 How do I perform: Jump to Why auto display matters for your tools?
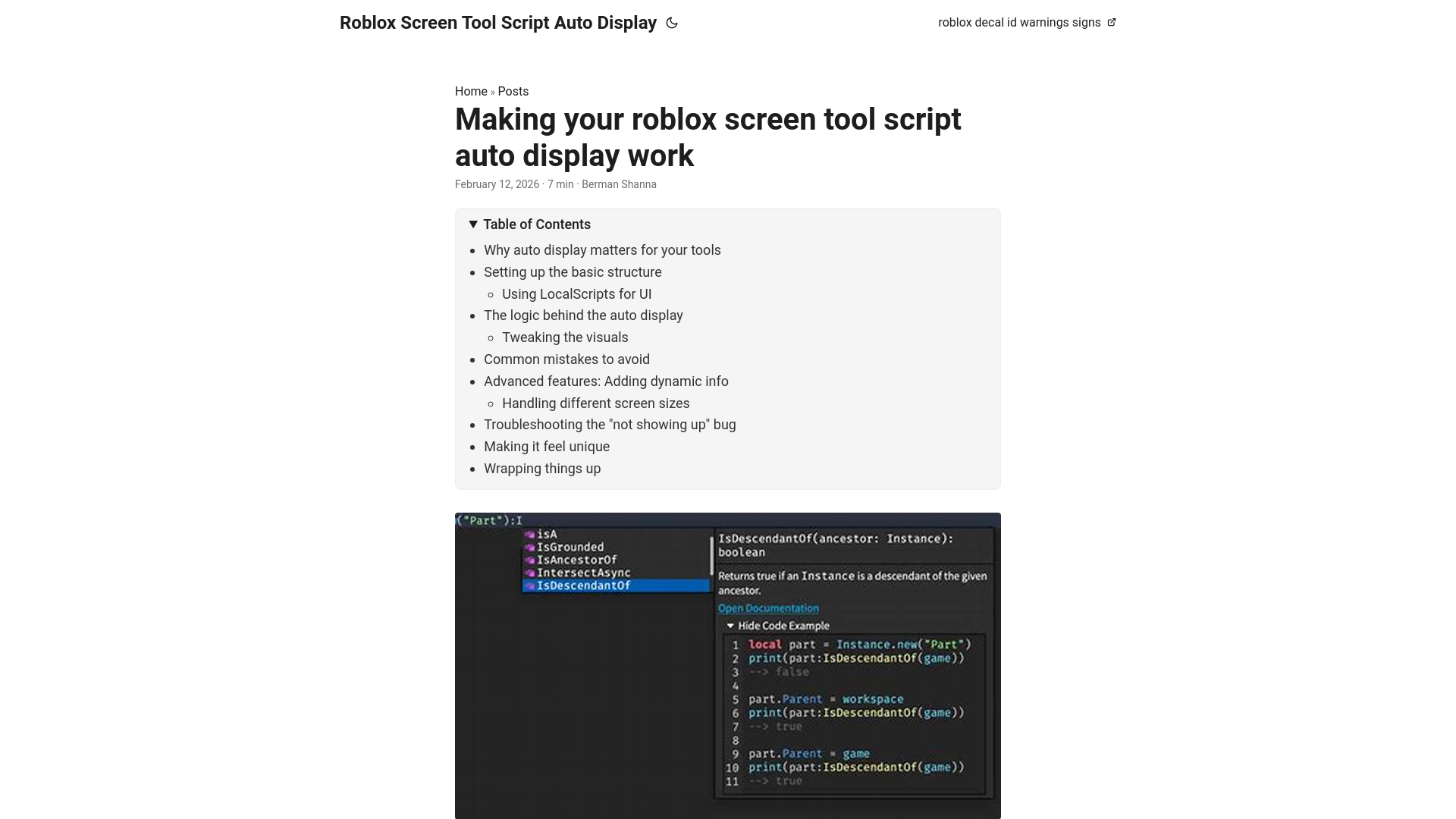pyautogui.click(x=602, y=250)
